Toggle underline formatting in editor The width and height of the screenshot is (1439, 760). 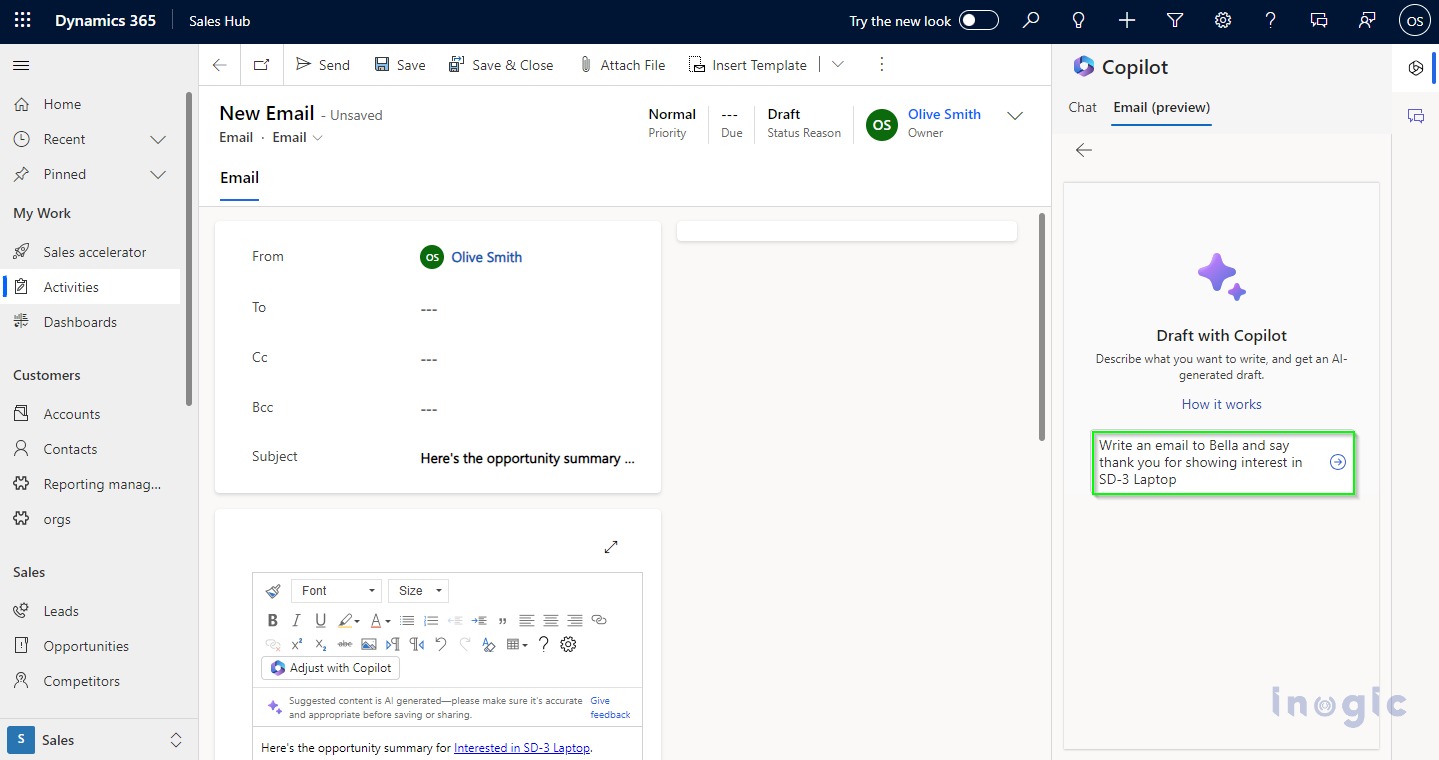click(x=321, y=621)
